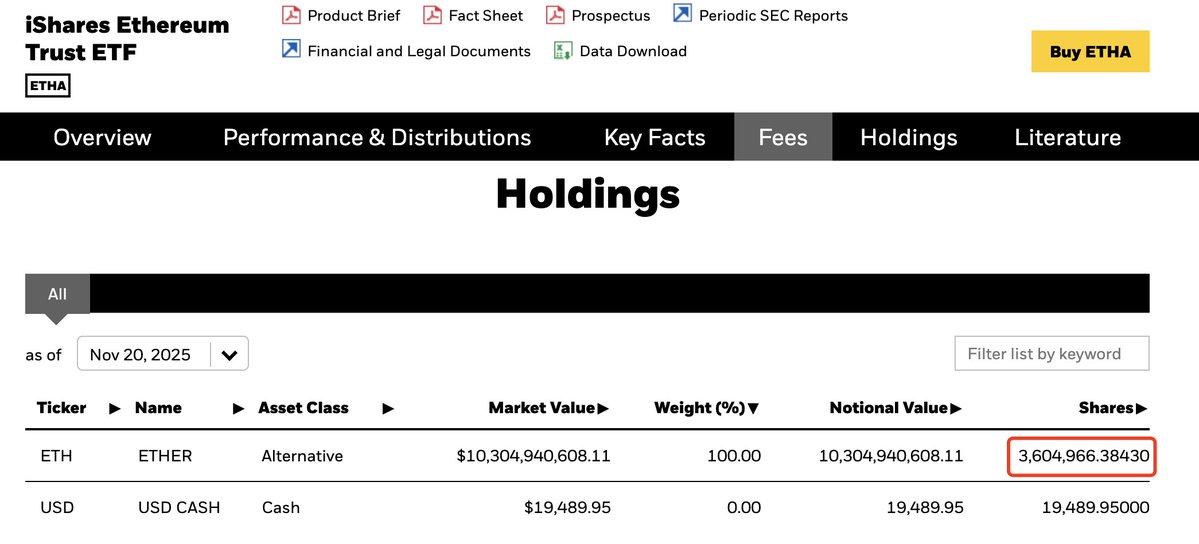
Task: Select the All holdings tab
Action: pyautogui.click(x=57, y=294)
